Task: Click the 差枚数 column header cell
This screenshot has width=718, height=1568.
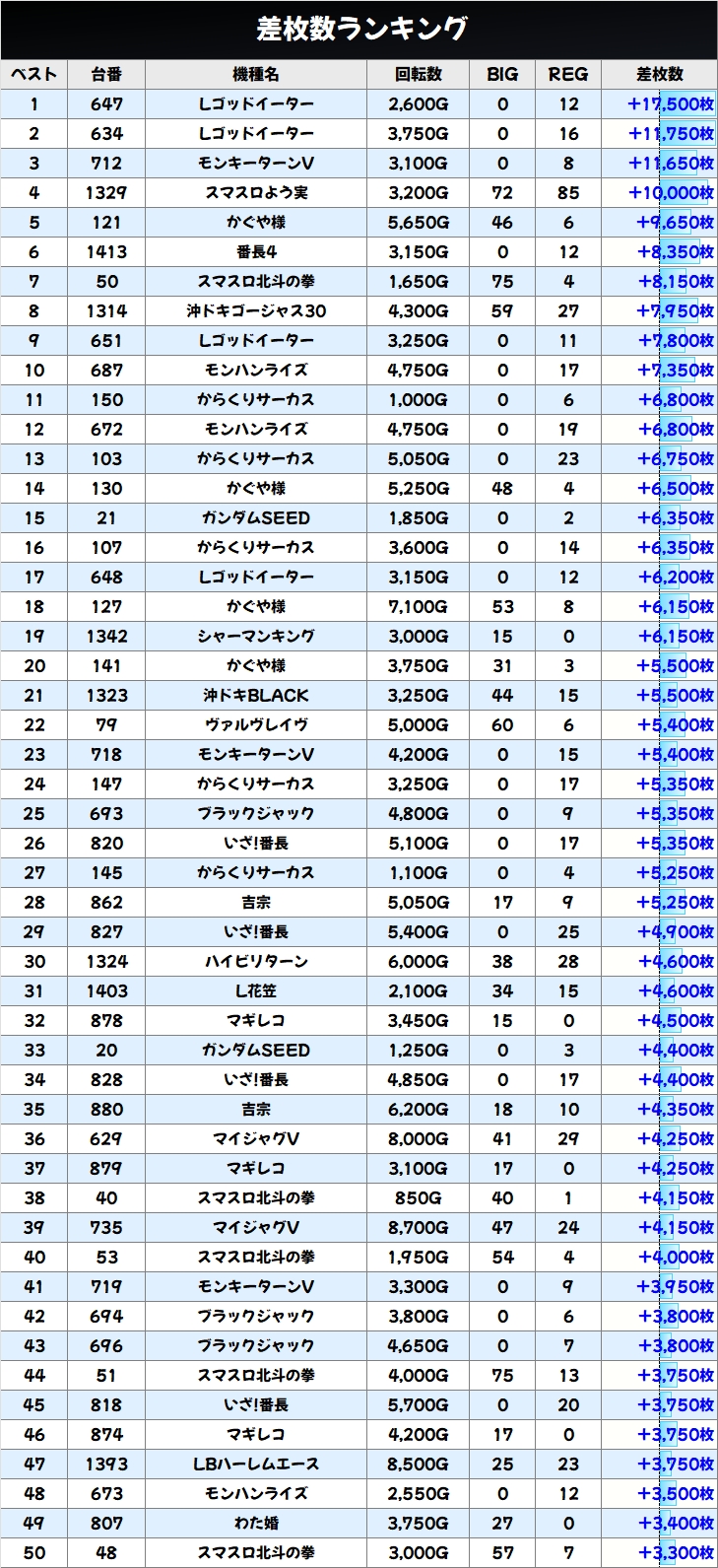Action: 659,74
